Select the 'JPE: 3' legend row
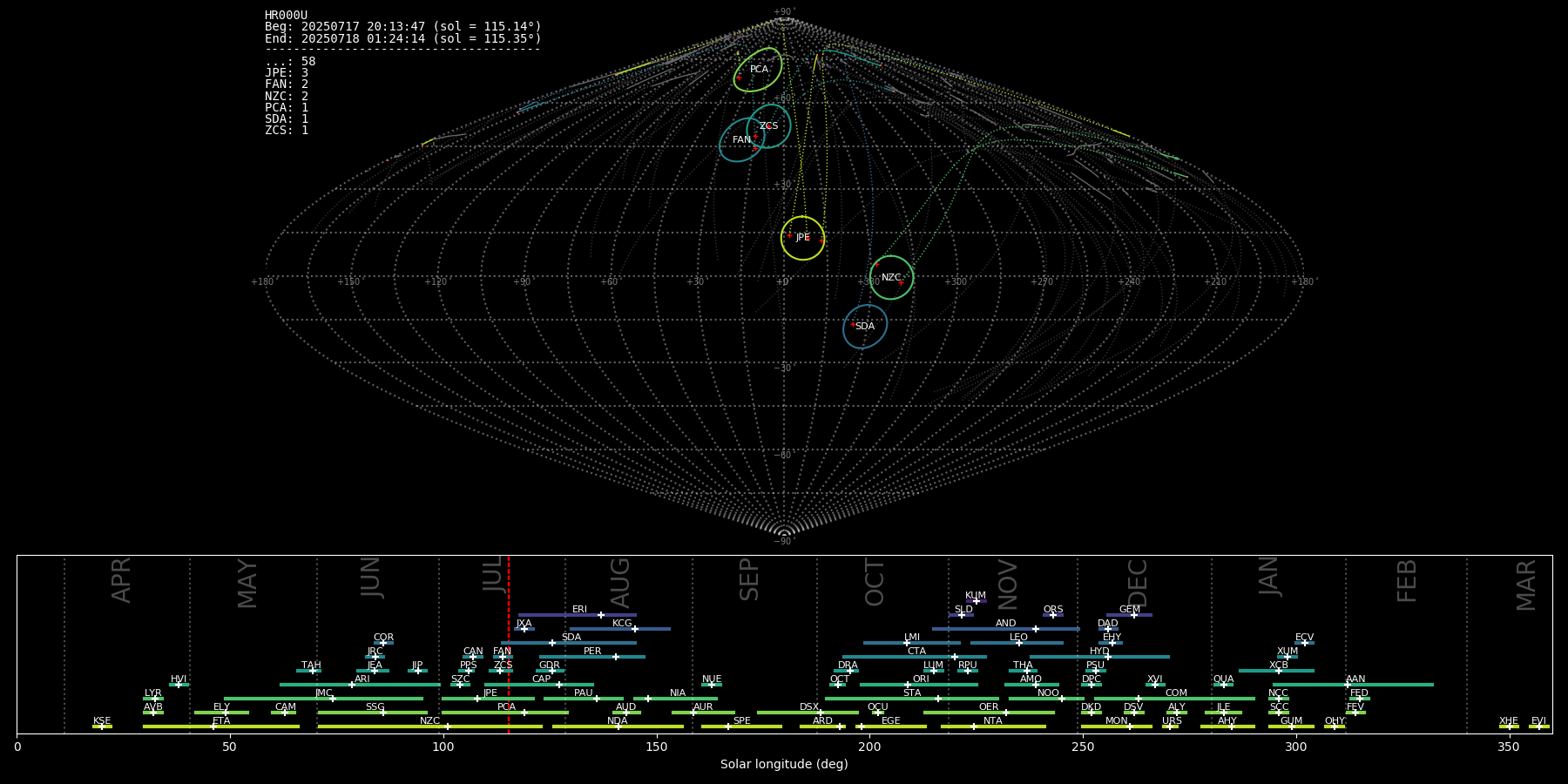 click(x=287, y=73)
